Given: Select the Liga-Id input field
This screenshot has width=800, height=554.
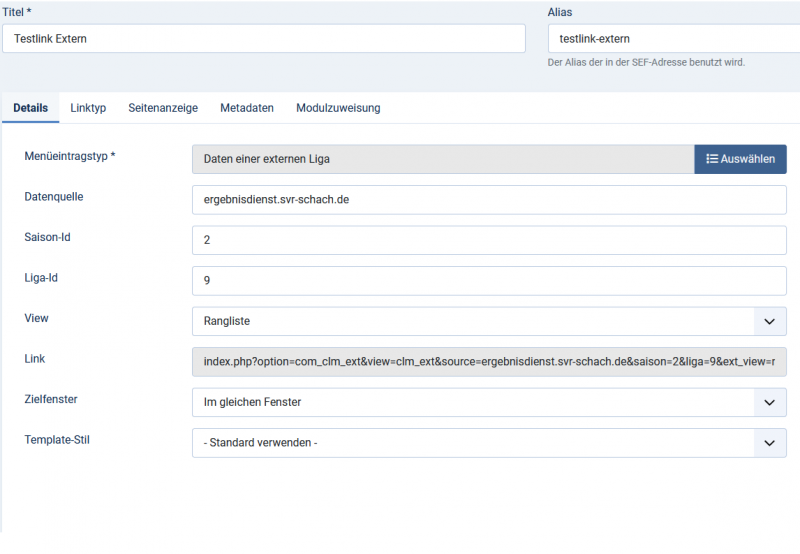Looking at the screenshot, I should [x=489, y=281].
